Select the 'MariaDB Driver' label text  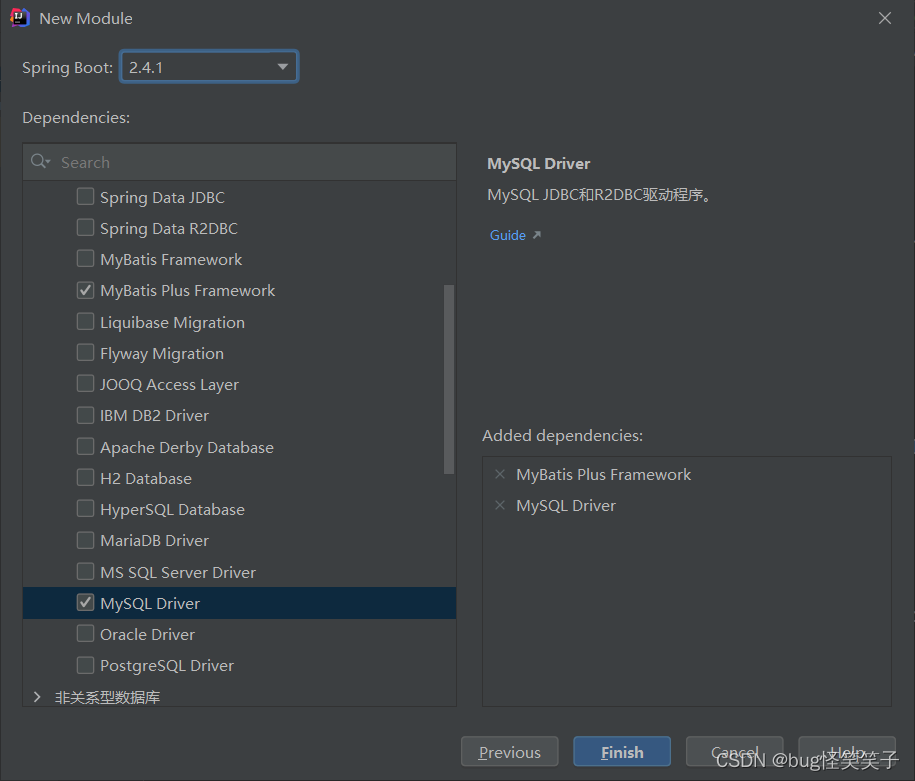pyautogui.click(x=154, y=541)
